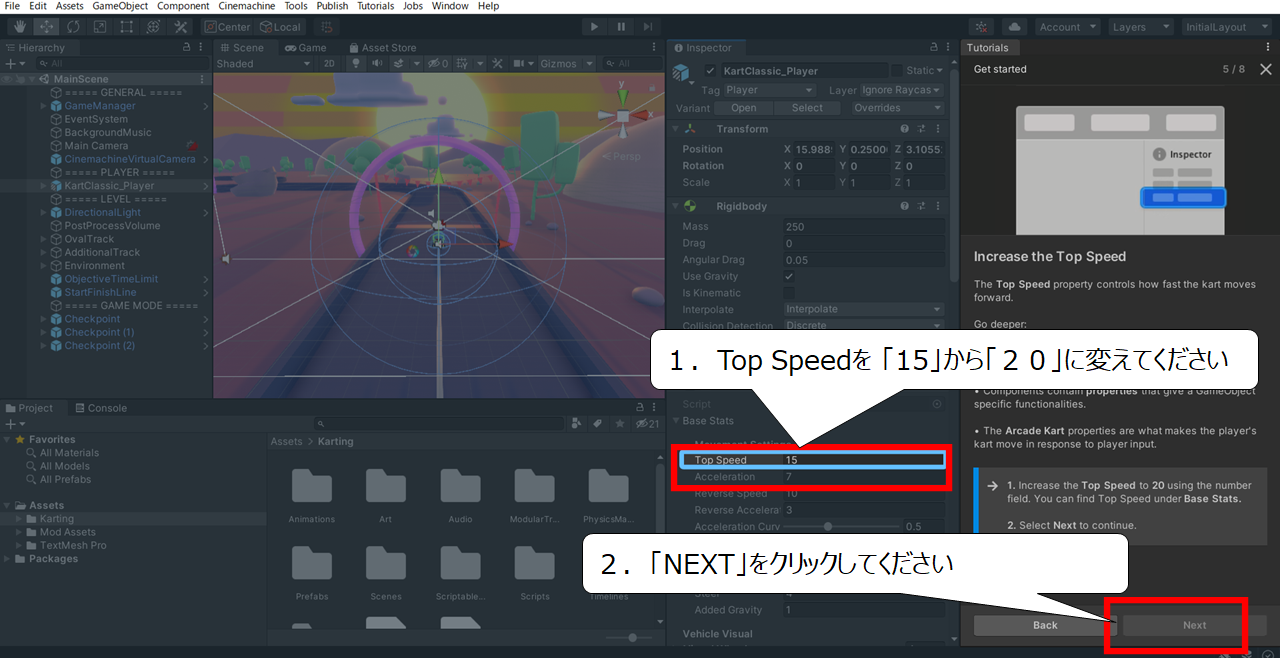Select the Rect transform tool
The image size is (1280, 658).
[126, 27]
